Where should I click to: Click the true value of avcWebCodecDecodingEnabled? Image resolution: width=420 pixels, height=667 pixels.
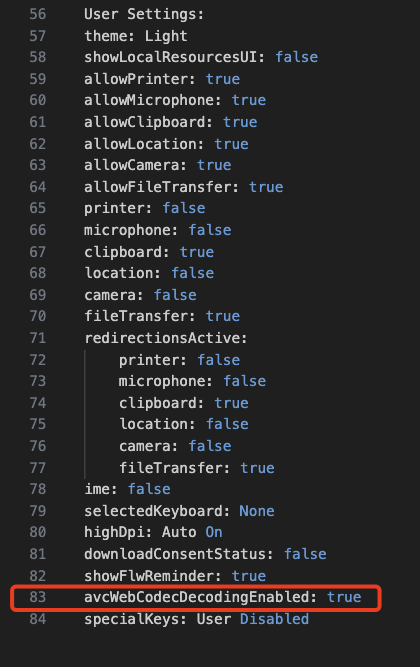tap(344, 597)
